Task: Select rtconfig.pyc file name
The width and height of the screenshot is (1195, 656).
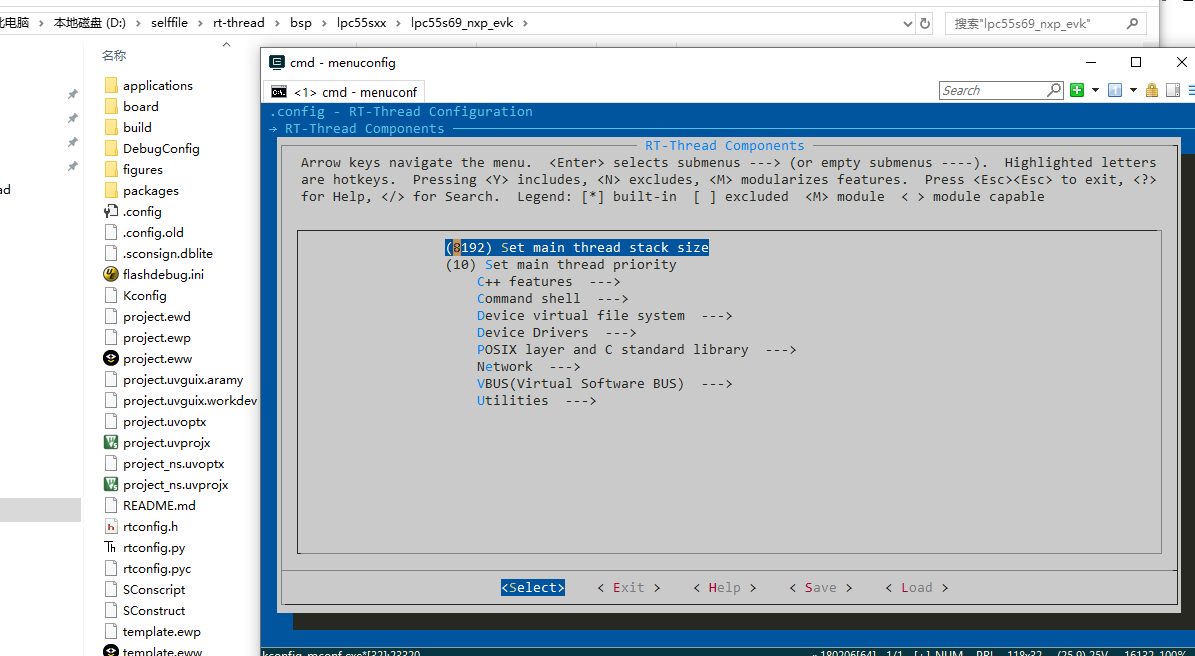Action: click(157, 568)
